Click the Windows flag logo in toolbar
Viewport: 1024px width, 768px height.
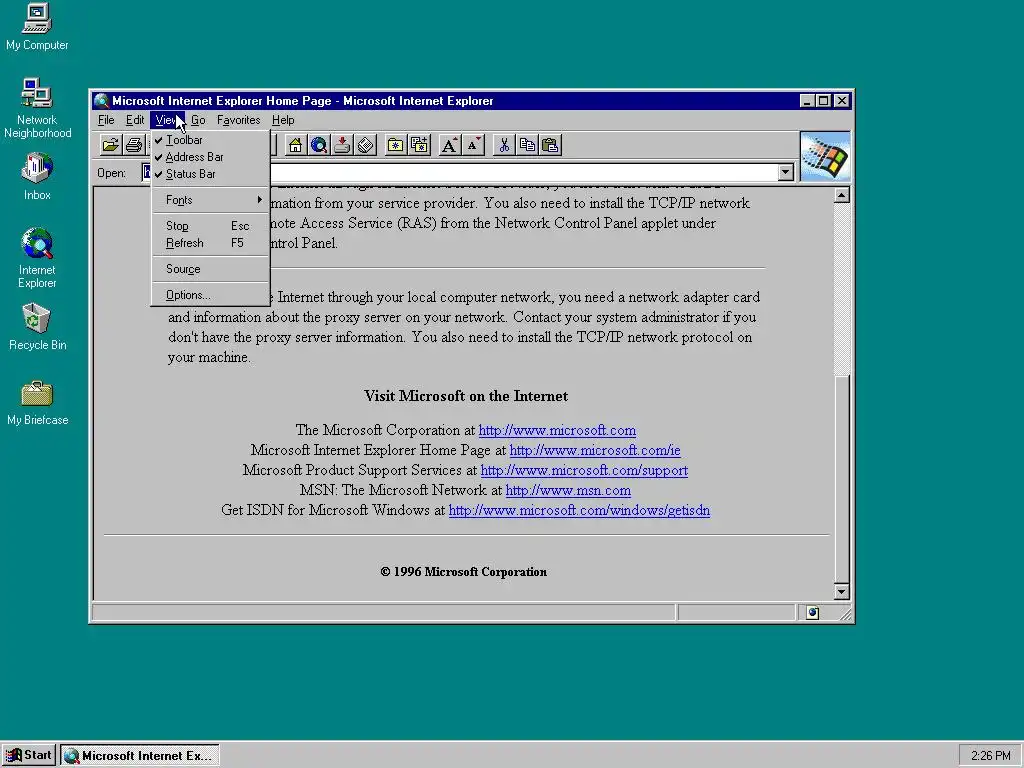coord(825,157)
